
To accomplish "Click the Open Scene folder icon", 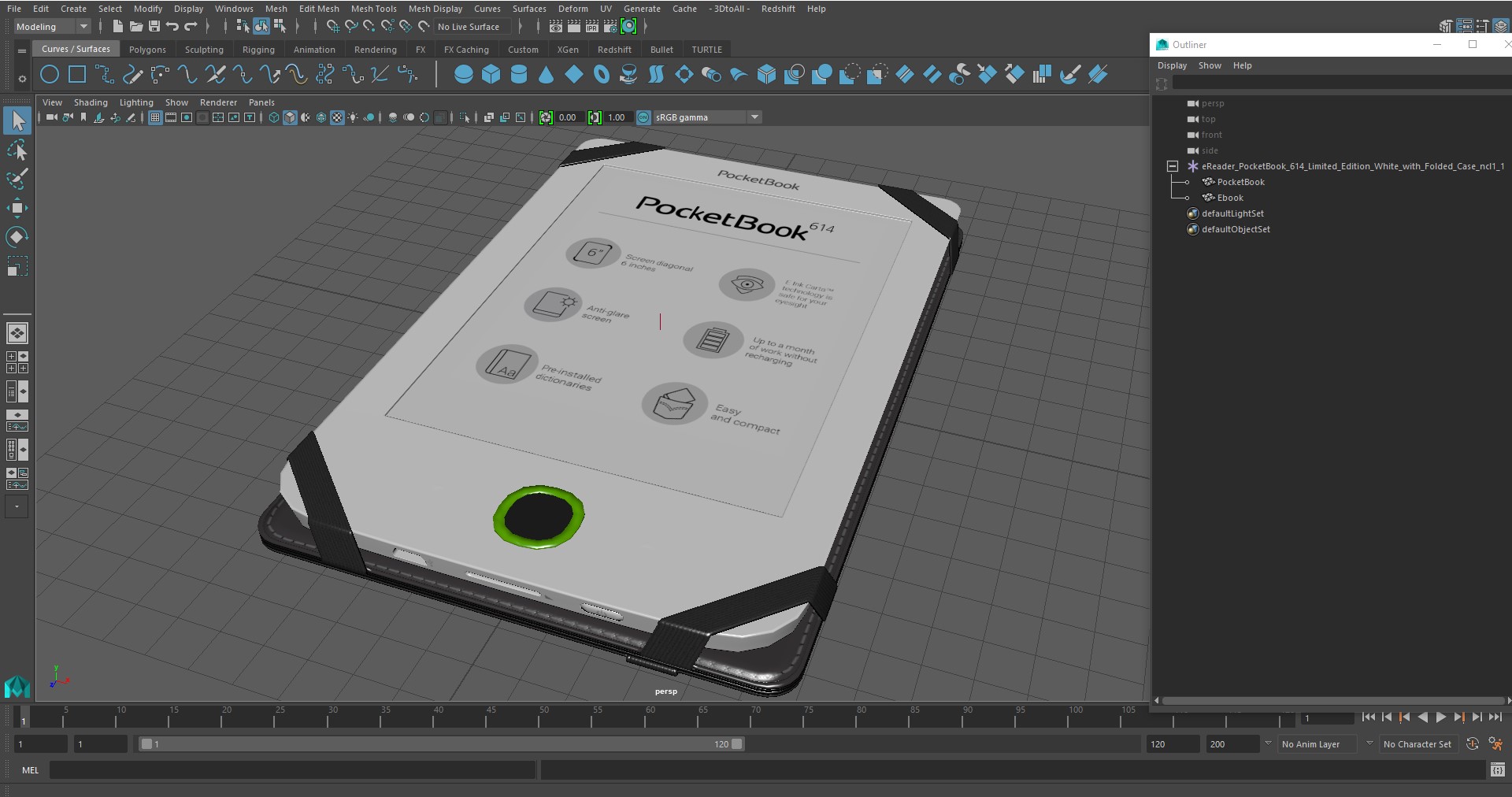I will coord(135,27).
